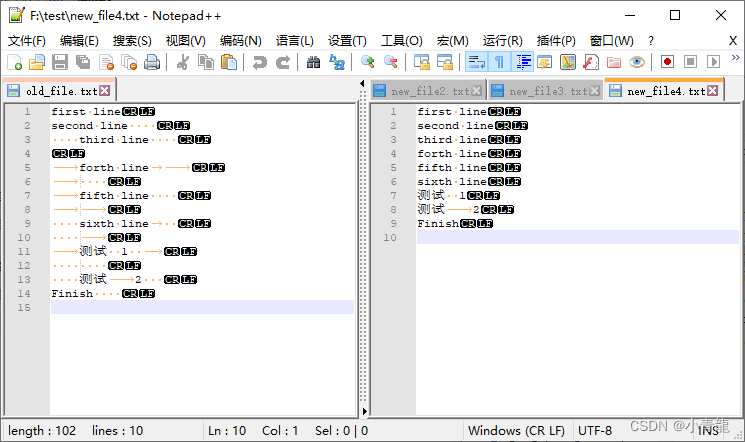Open the 视图(V) menu

coord(185,41)
